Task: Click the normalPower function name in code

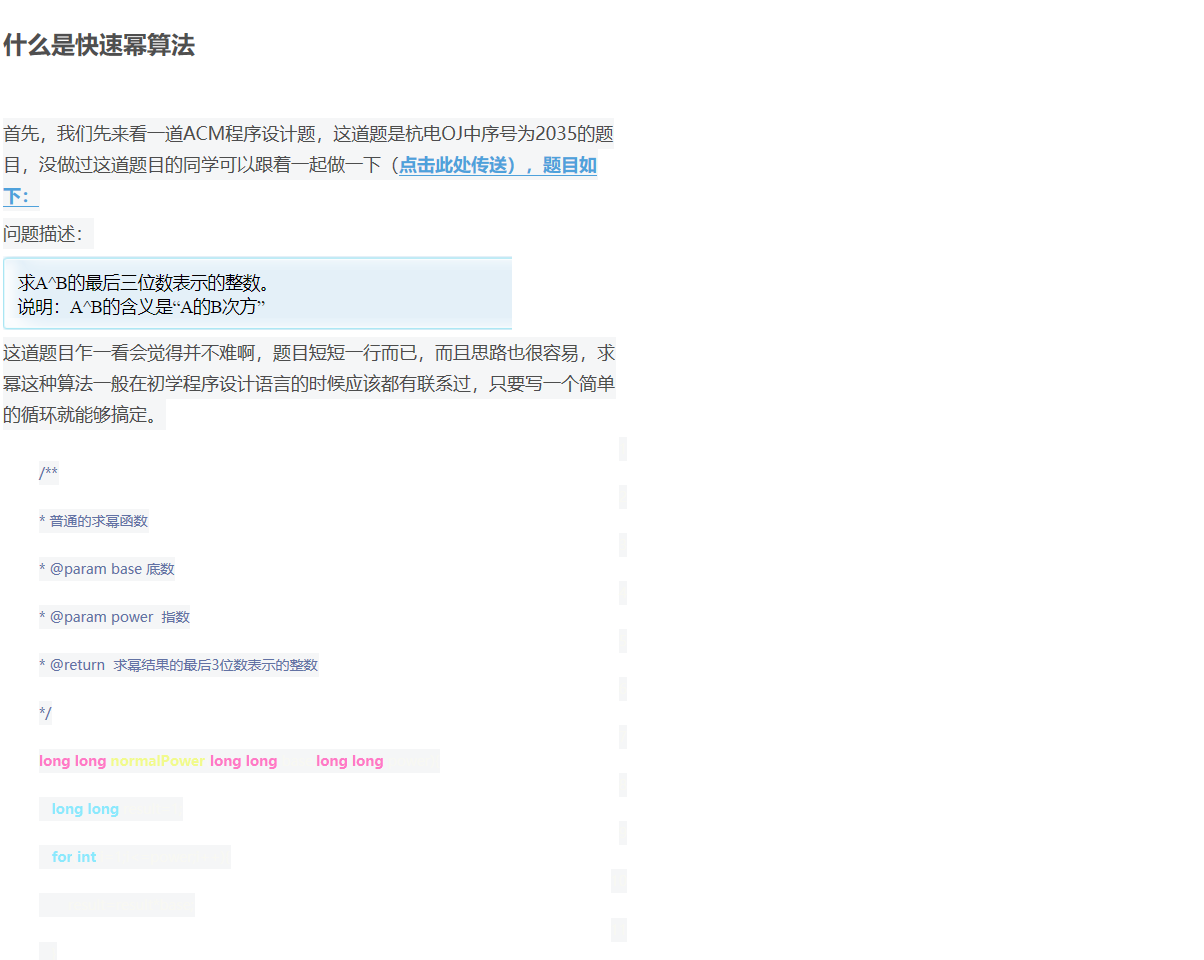Action: tap(157, 760)
